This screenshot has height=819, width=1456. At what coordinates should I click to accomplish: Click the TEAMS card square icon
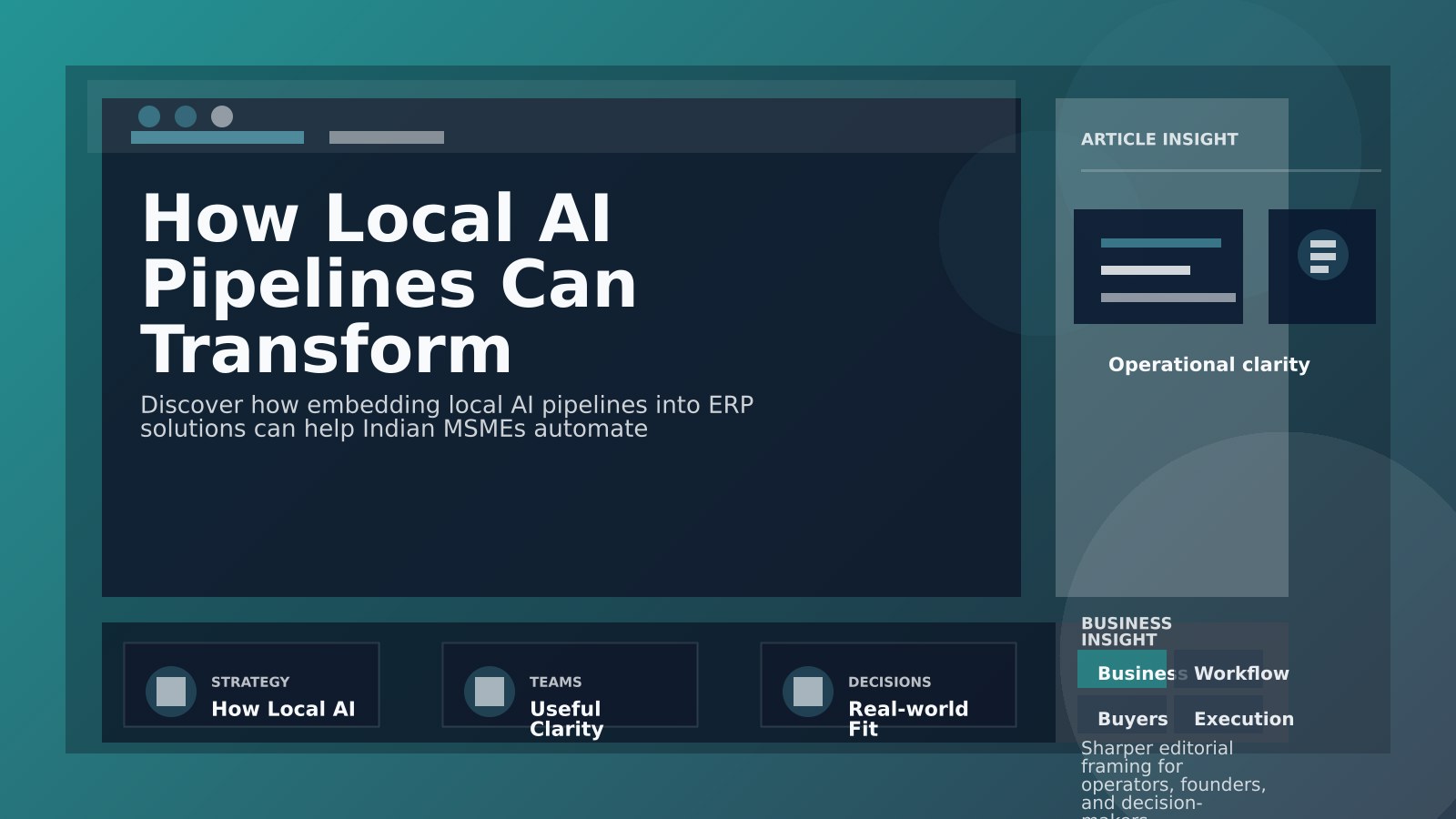click(490, 692)
